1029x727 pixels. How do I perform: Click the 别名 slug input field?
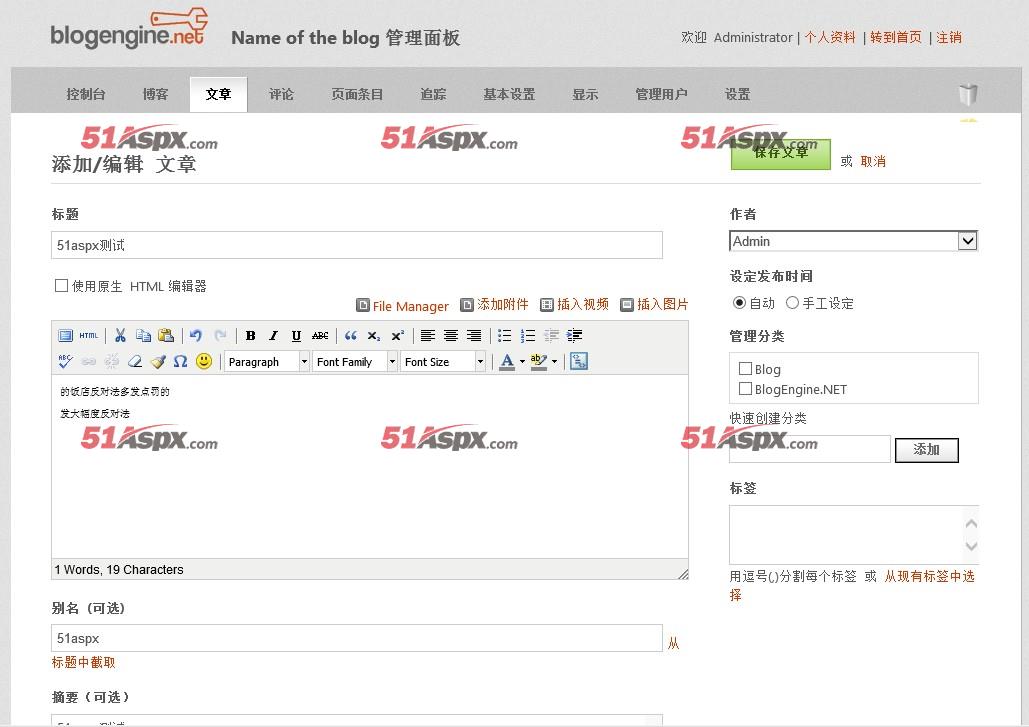pos(357,638)
